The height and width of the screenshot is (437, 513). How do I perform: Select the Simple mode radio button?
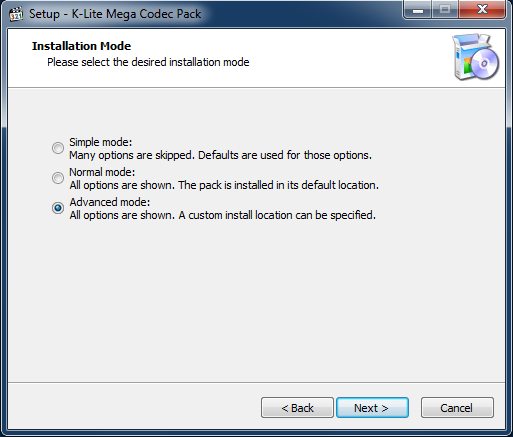pyautogui.click(x=58, y=148)
